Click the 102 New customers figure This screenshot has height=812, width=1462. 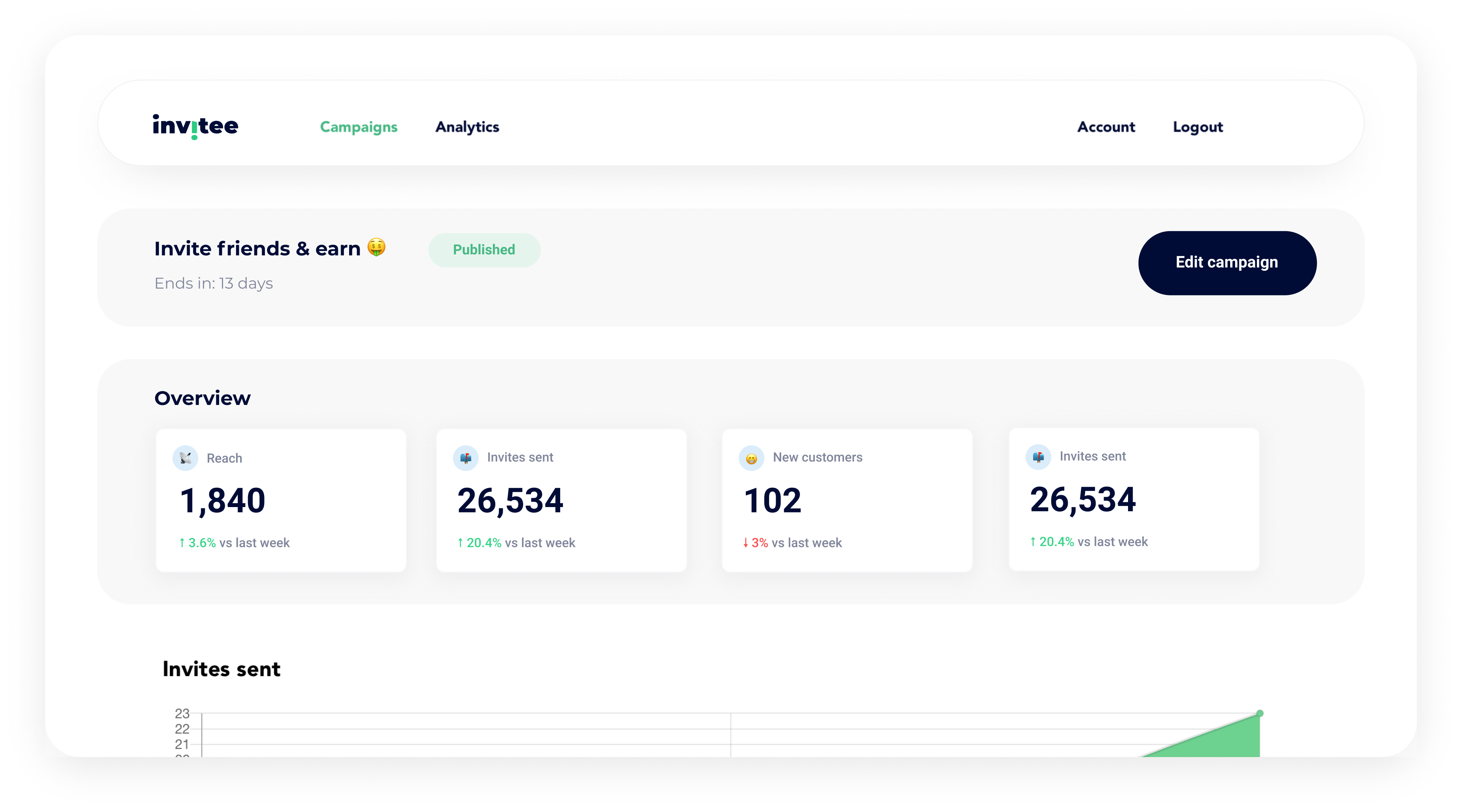773,500
